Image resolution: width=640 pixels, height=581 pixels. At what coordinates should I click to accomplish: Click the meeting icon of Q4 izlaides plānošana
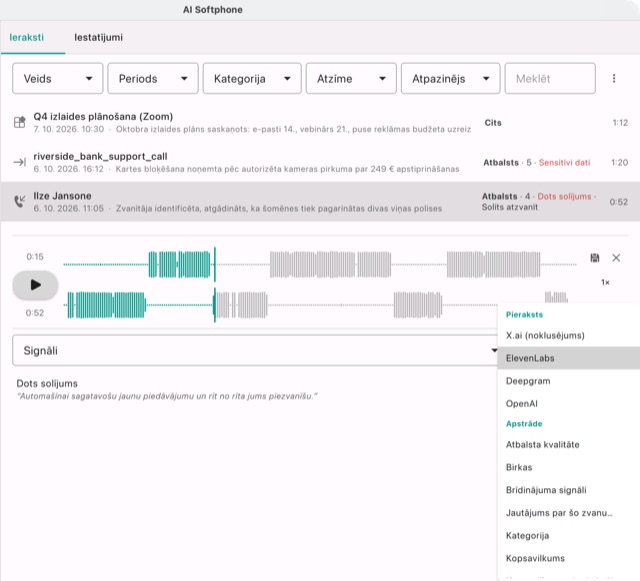tap(20, 122)
